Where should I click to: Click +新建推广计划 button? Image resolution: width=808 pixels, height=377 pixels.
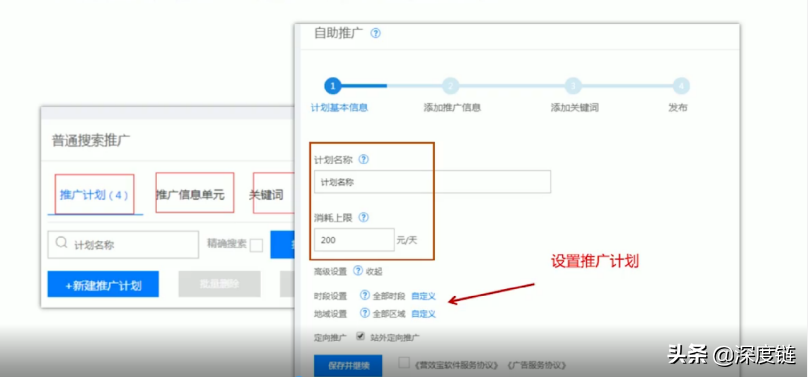coord(103,285)
